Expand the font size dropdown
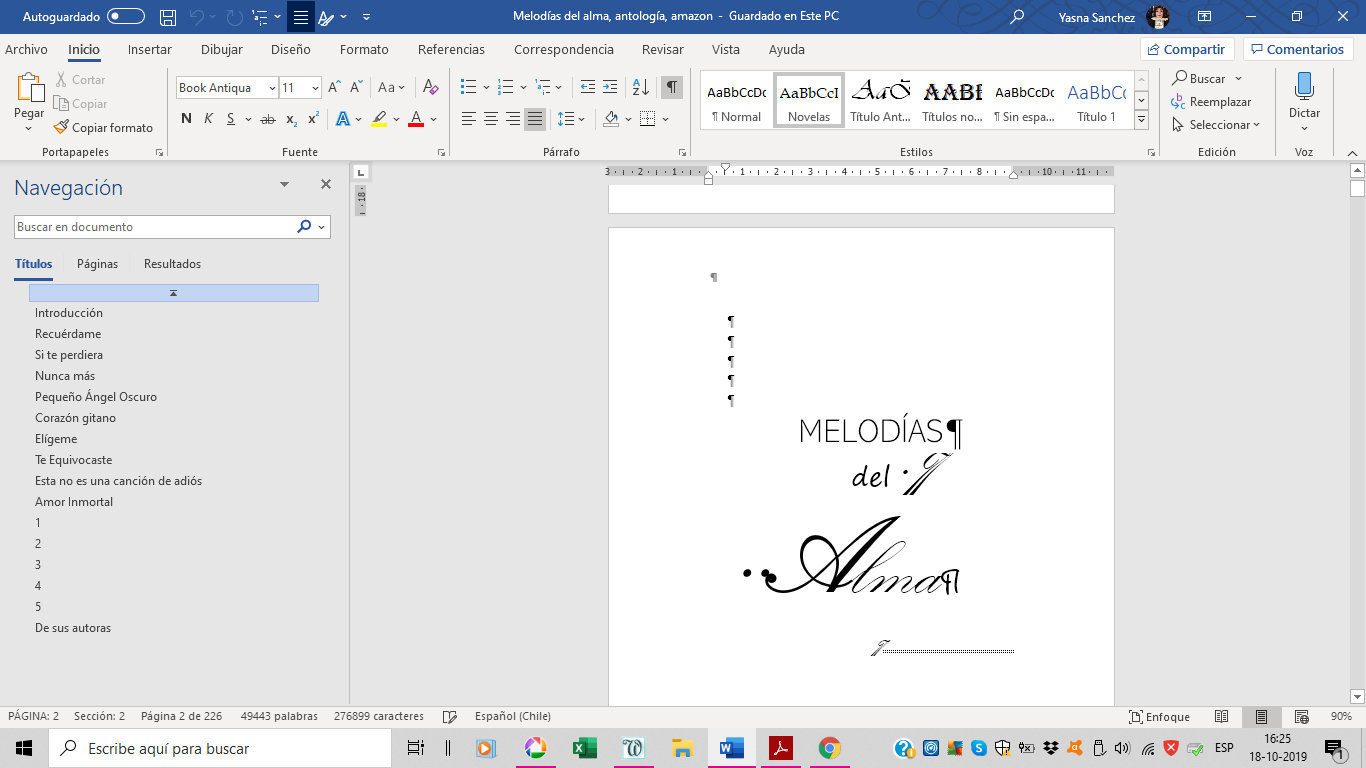This screenshot has height=768, width=1366. [315, 88]
